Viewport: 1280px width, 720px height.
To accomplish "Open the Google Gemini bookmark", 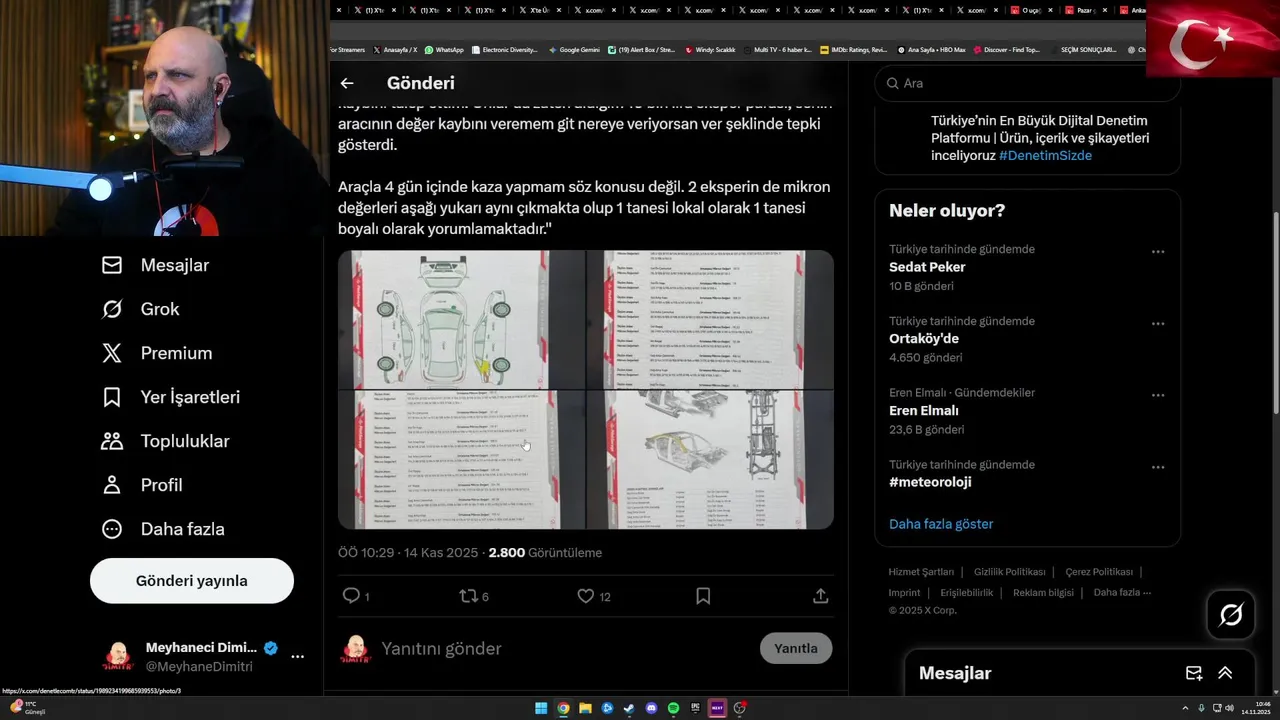I will pyautogui.click(x=573, y=49).
